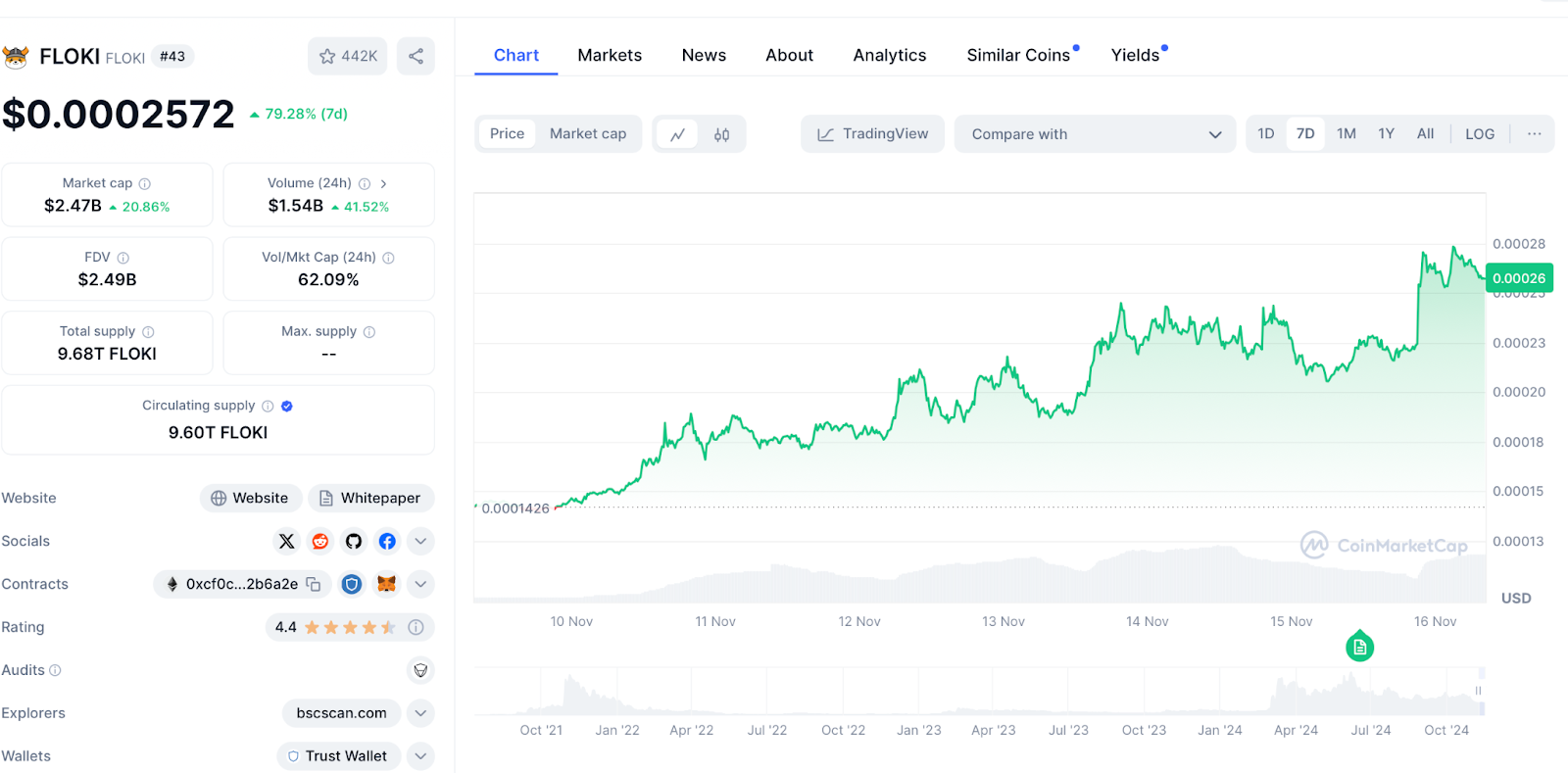This screenshot has height=773, width=1568.
Task: Click the #43 rank badge
Action: coord(172,57)
